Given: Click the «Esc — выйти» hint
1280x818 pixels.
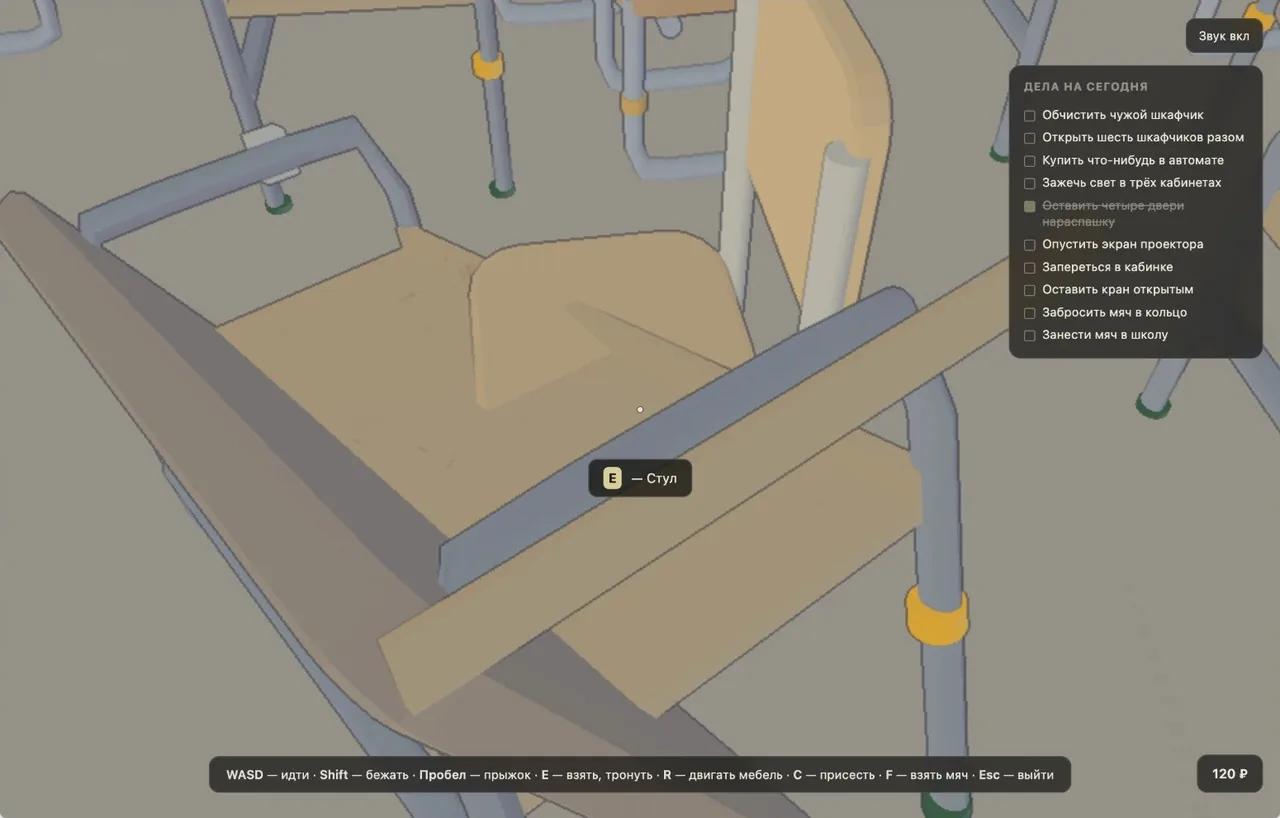Looking at the screenshot, I should pos(1016,775).
